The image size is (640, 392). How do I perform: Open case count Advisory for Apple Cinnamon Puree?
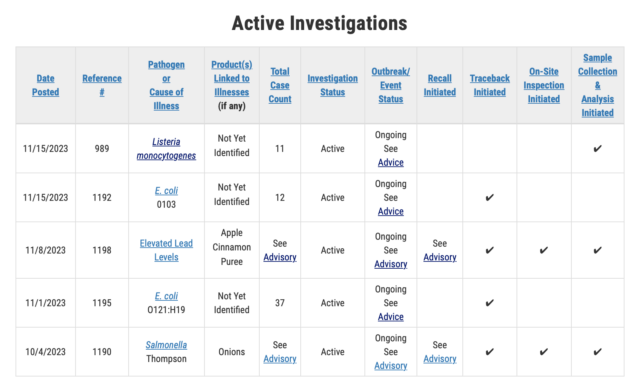[280, 257]
